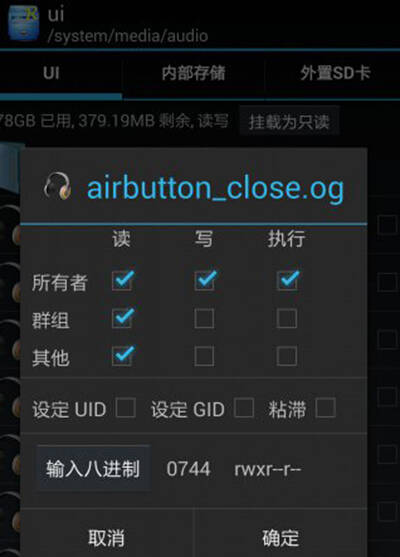Screen dimensions: 400x557
Task: Click the 挂载为只读 mount button
Action: click(x=289, y=121)
